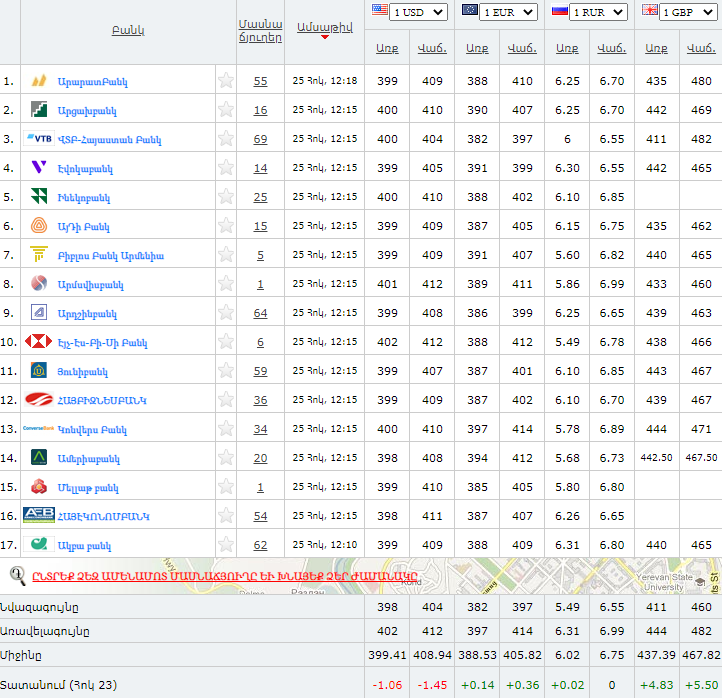Open the VTB bank name link

point(109,140)
